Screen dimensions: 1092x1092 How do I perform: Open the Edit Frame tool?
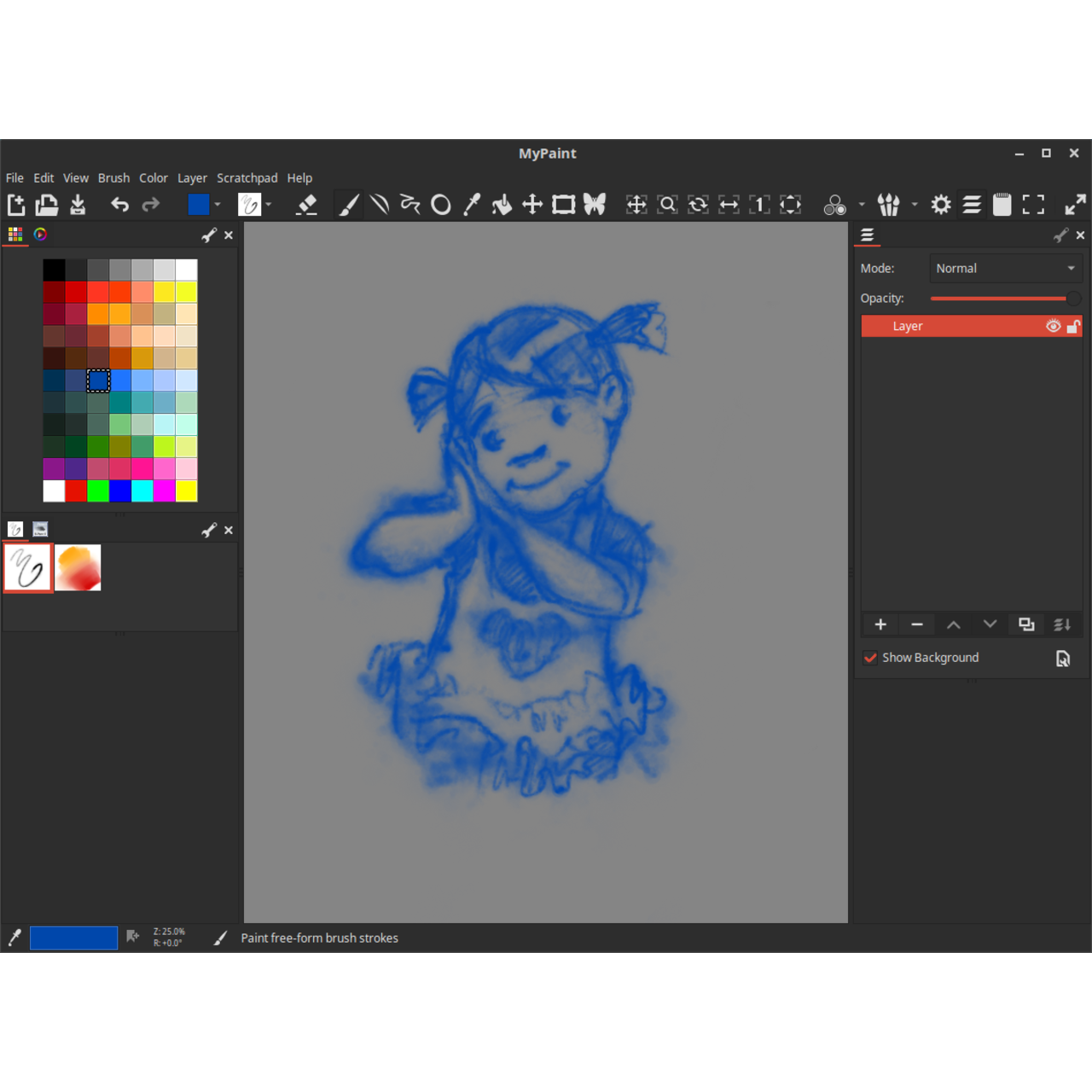click(563, 205)
